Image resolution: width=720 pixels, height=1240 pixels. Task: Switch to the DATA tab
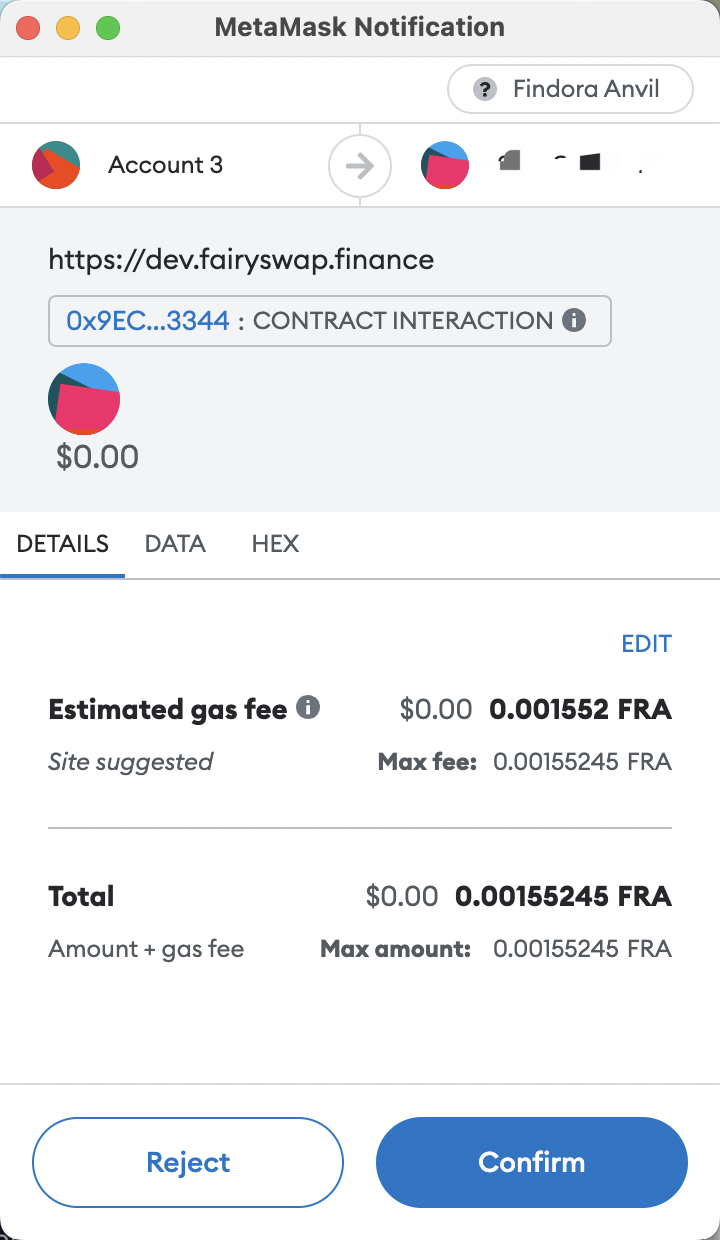[x=175, y=544]
